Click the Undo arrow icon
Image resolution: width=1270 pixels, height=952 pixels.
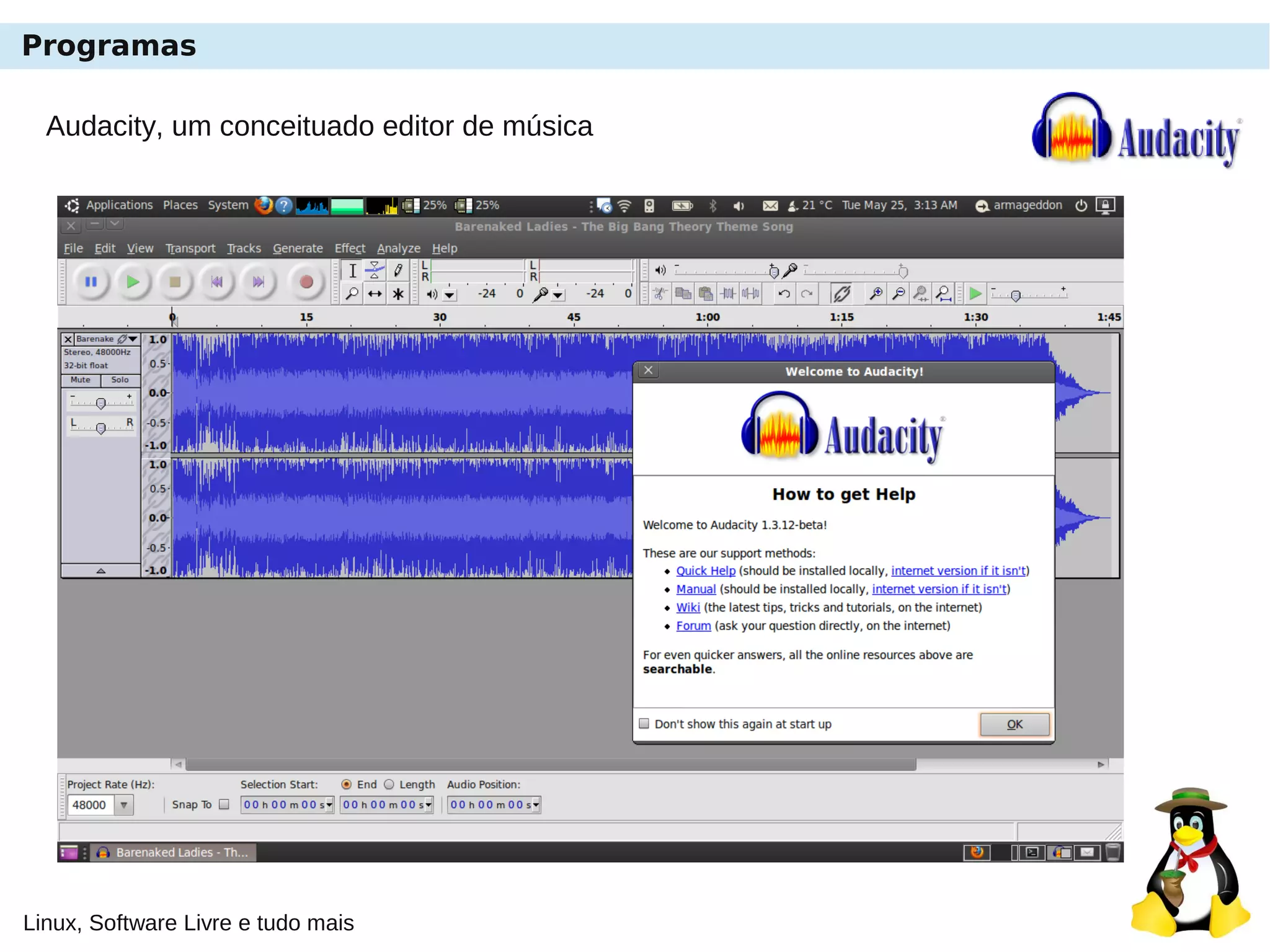pos(784,293)
